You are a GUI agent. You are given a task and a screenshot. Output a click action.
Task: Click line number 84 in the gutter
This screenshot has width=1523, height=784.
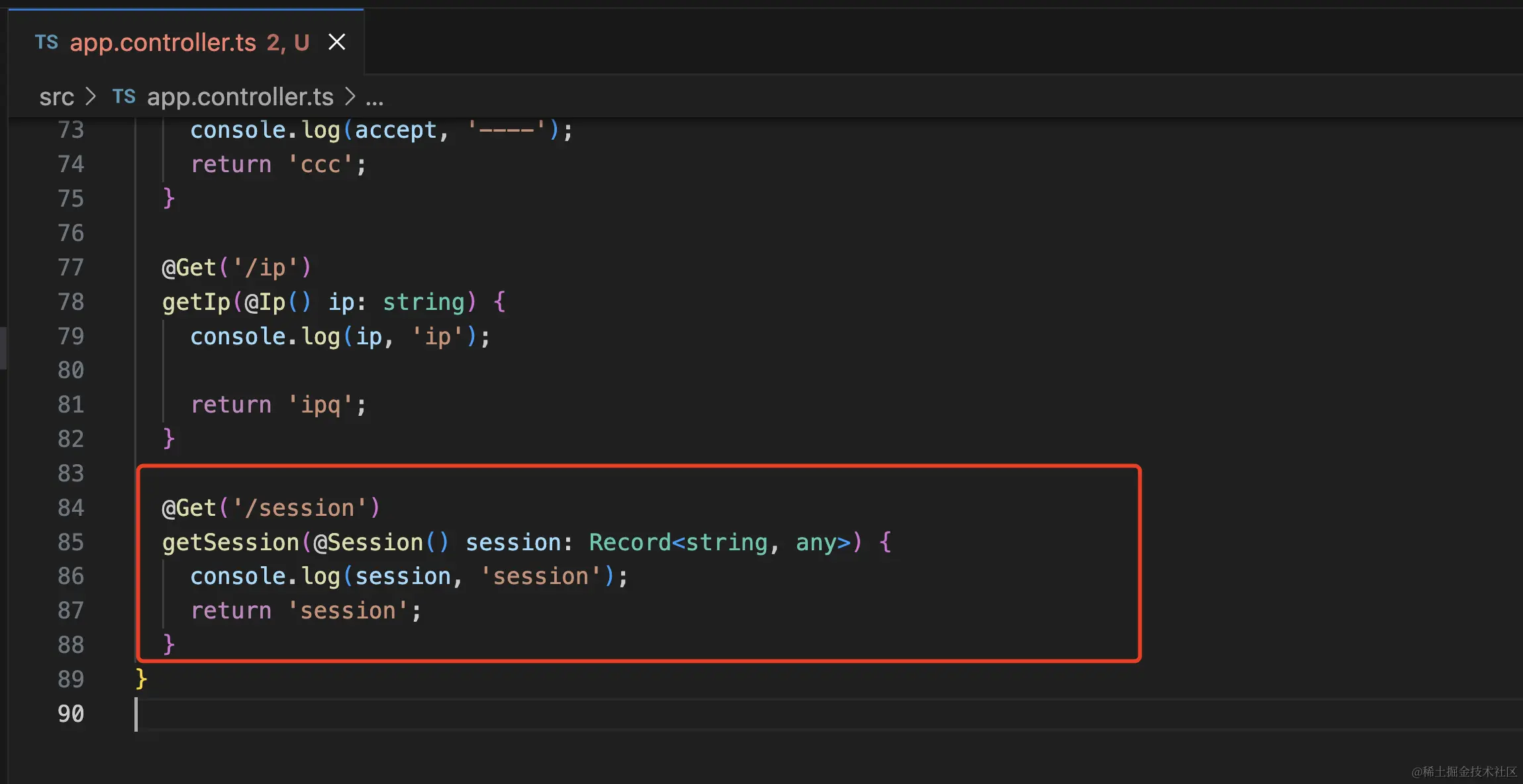coord(71,508)
